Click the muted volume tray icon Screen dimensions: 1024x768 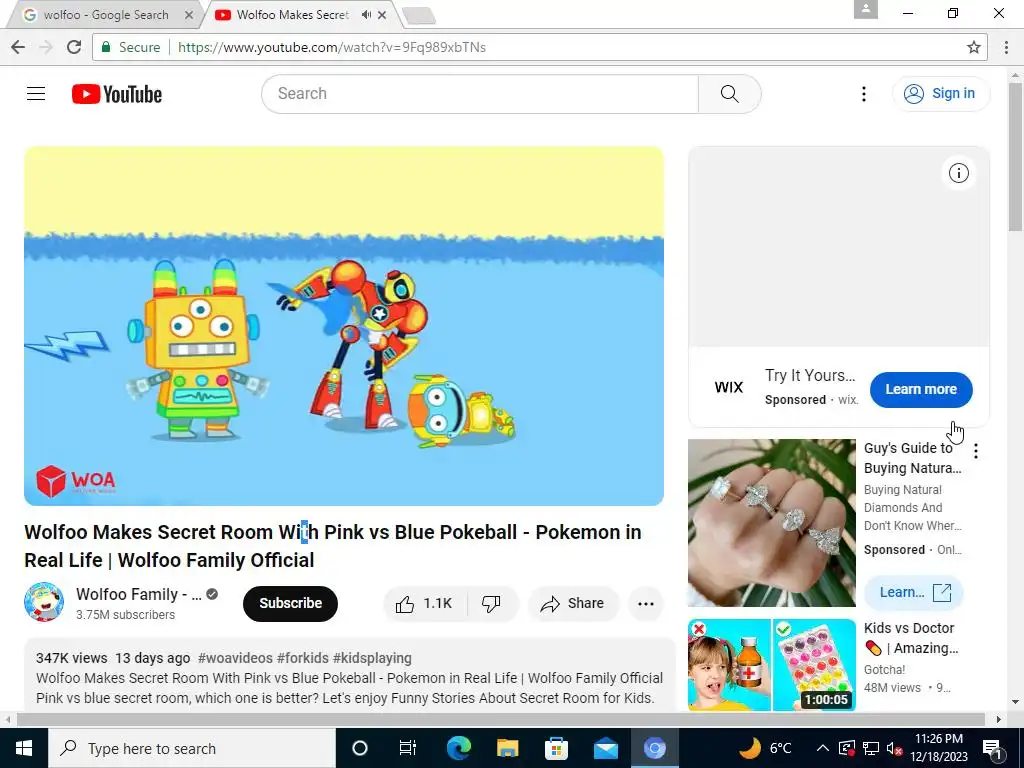pos(895,748)
